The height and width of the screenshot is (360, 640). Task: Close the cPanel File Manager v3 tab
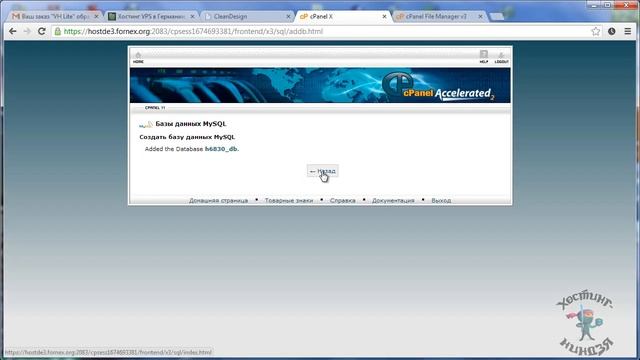[x=480, y=16]
